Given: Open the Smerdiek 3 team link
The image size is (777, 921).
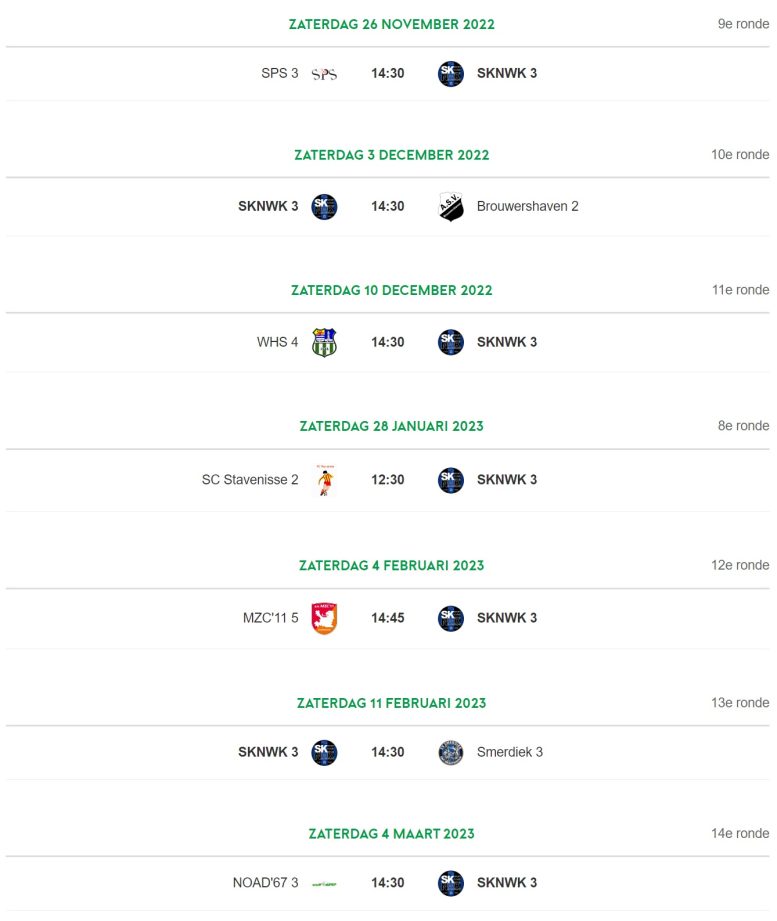Looking at the screenshot, I should point(510,752).
